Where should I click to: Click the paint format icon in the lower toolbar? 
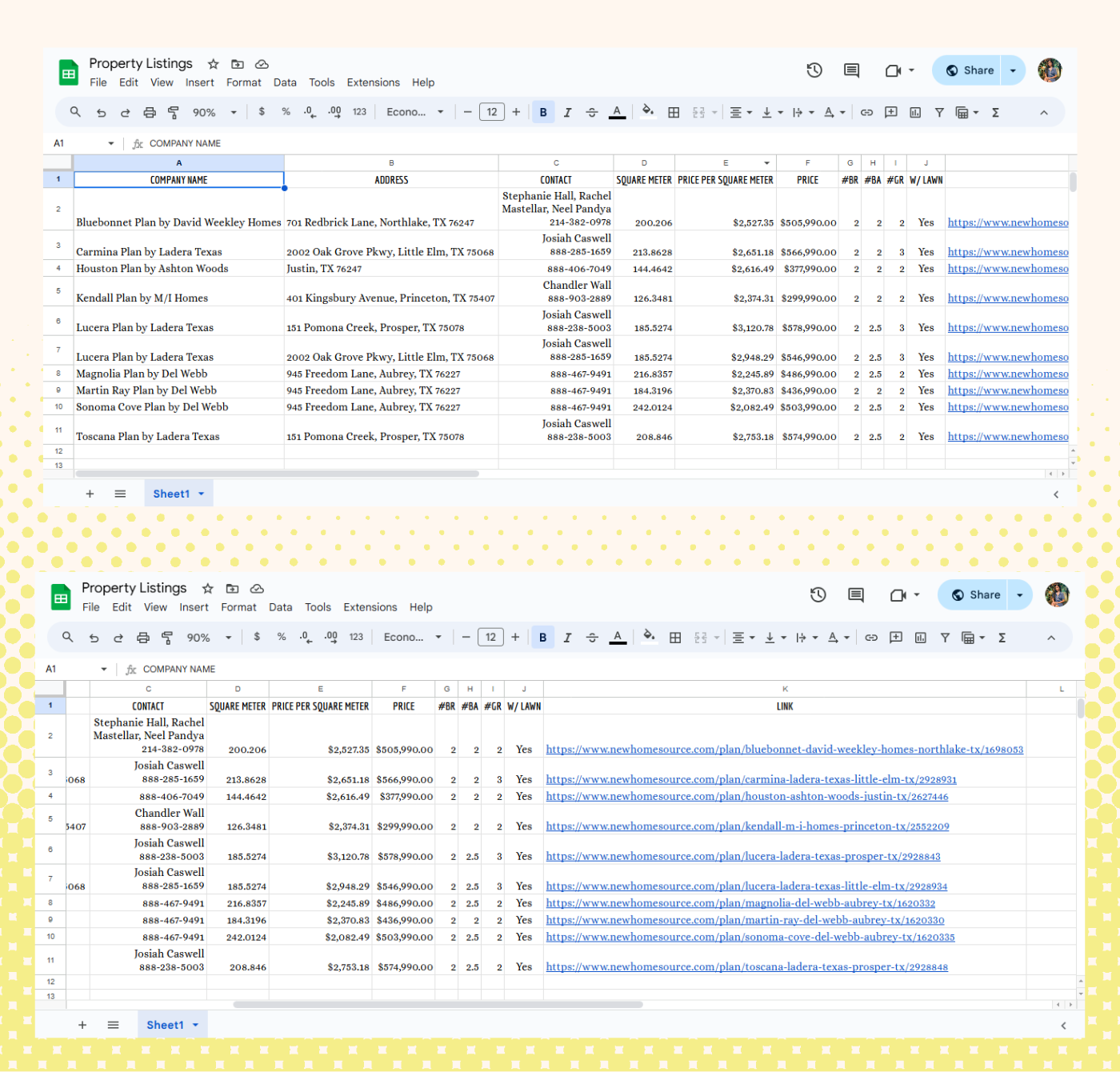click(x=167, y=638)
